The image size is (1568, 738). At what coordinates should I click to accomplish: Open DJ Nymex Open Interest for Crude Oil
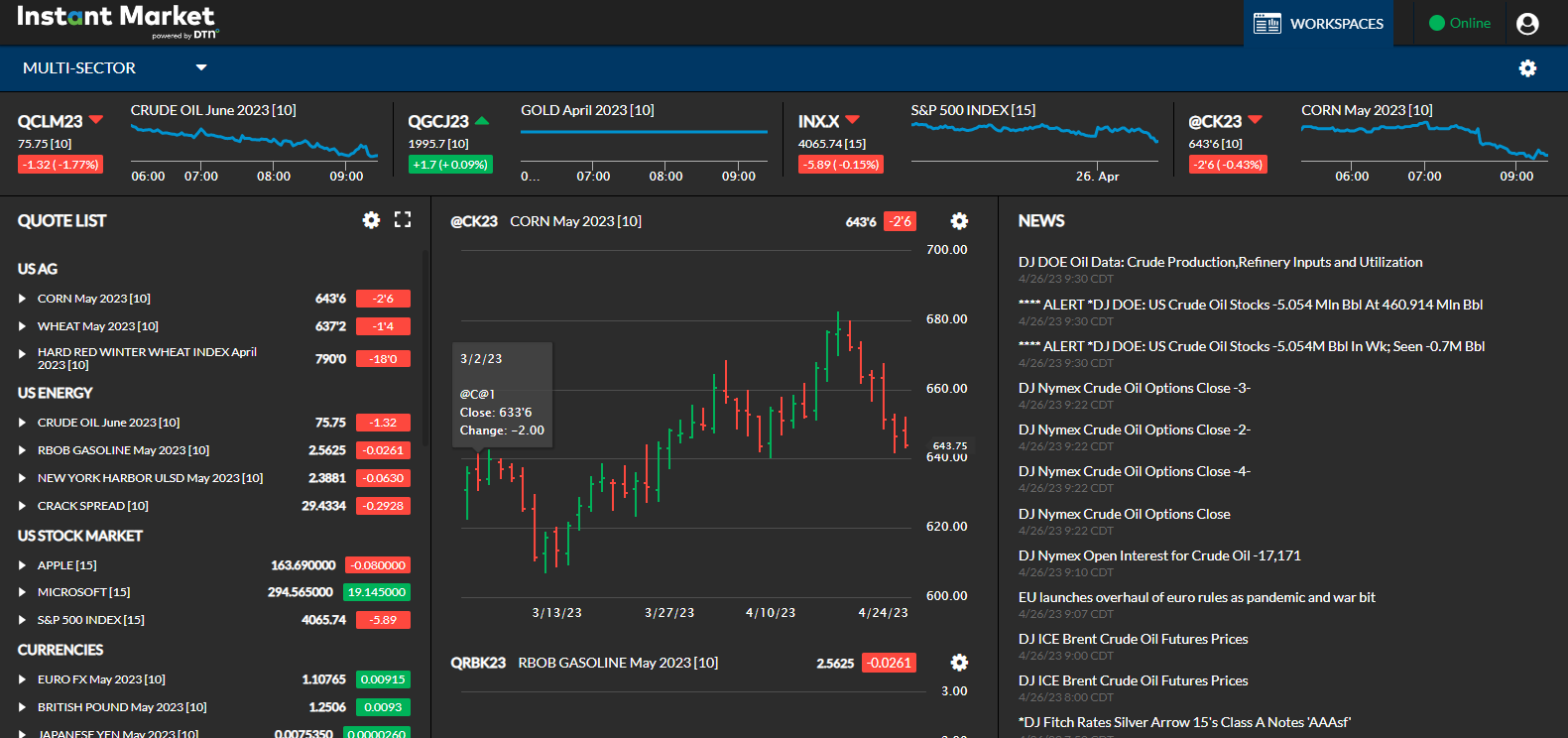(1159, 555)
